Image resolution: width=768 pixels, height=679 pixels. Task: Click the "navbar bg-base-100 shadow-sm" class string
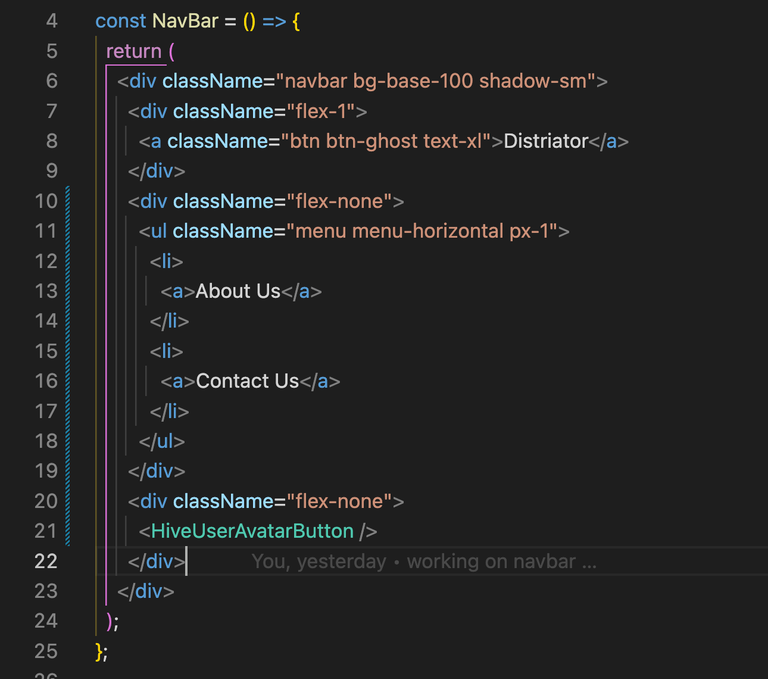436,81
